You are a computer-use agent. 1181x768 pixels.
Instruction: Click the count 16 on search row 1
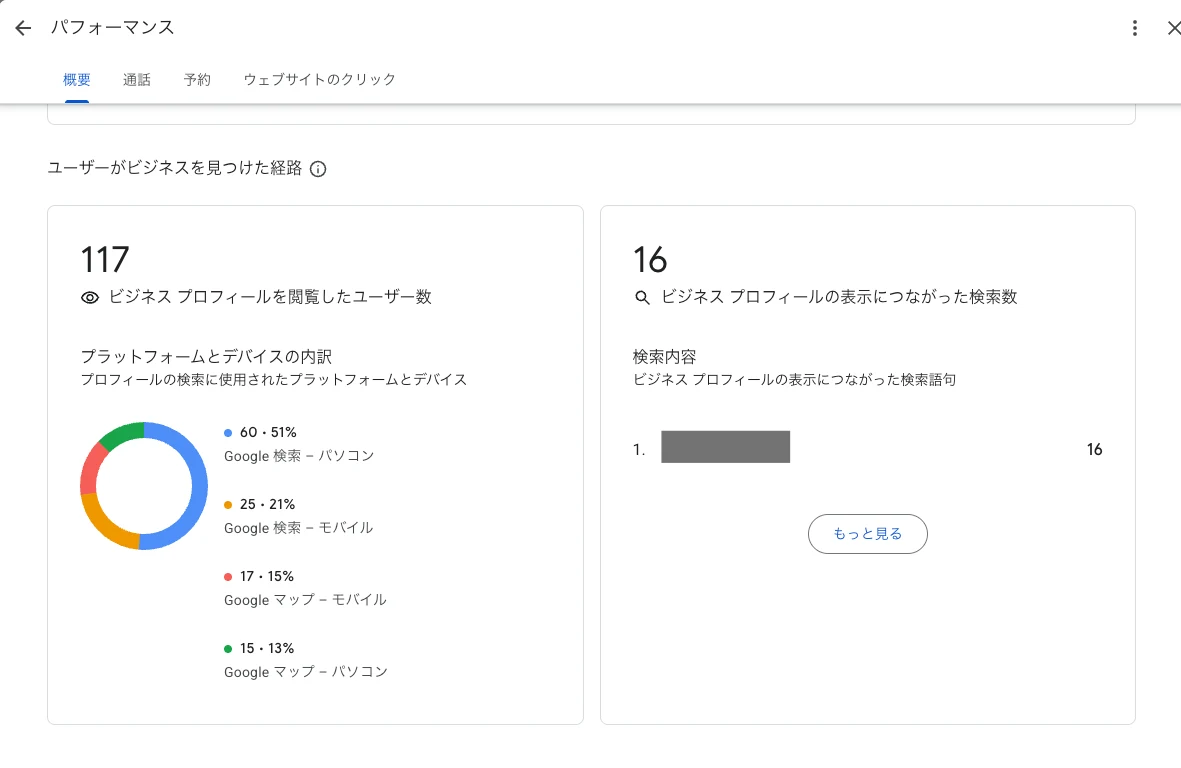pyautogui.click(x=1094, y=450)
